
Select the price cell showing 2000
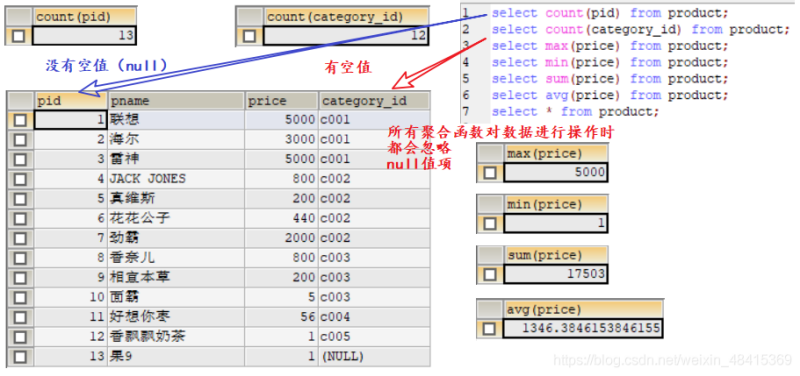click(282, 239)
